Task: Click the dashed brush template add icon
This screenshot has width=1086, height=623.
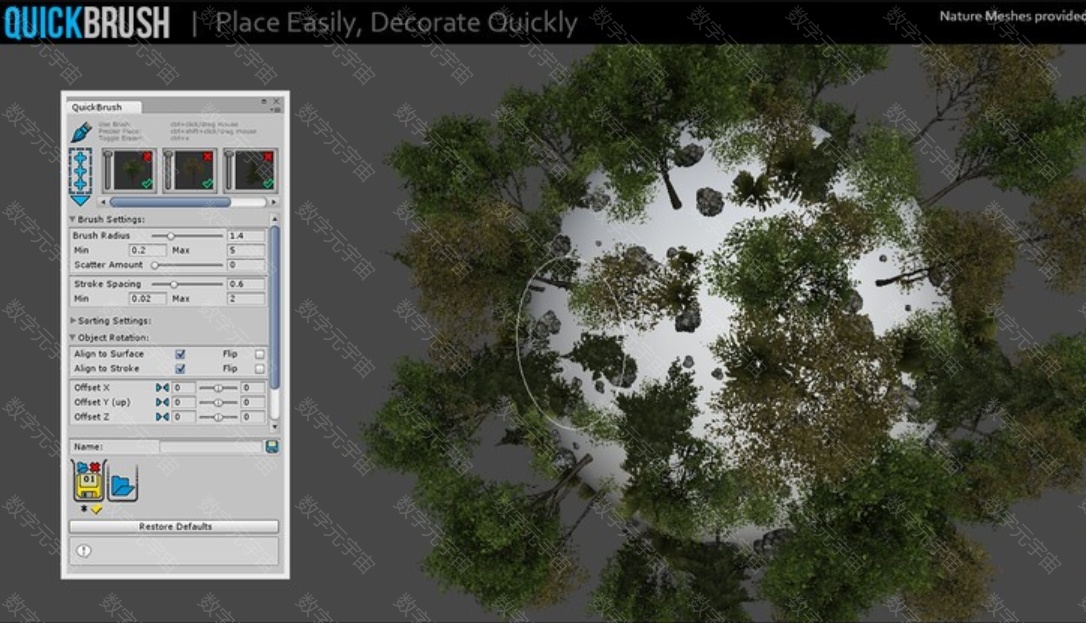Action: pos(80,170)
